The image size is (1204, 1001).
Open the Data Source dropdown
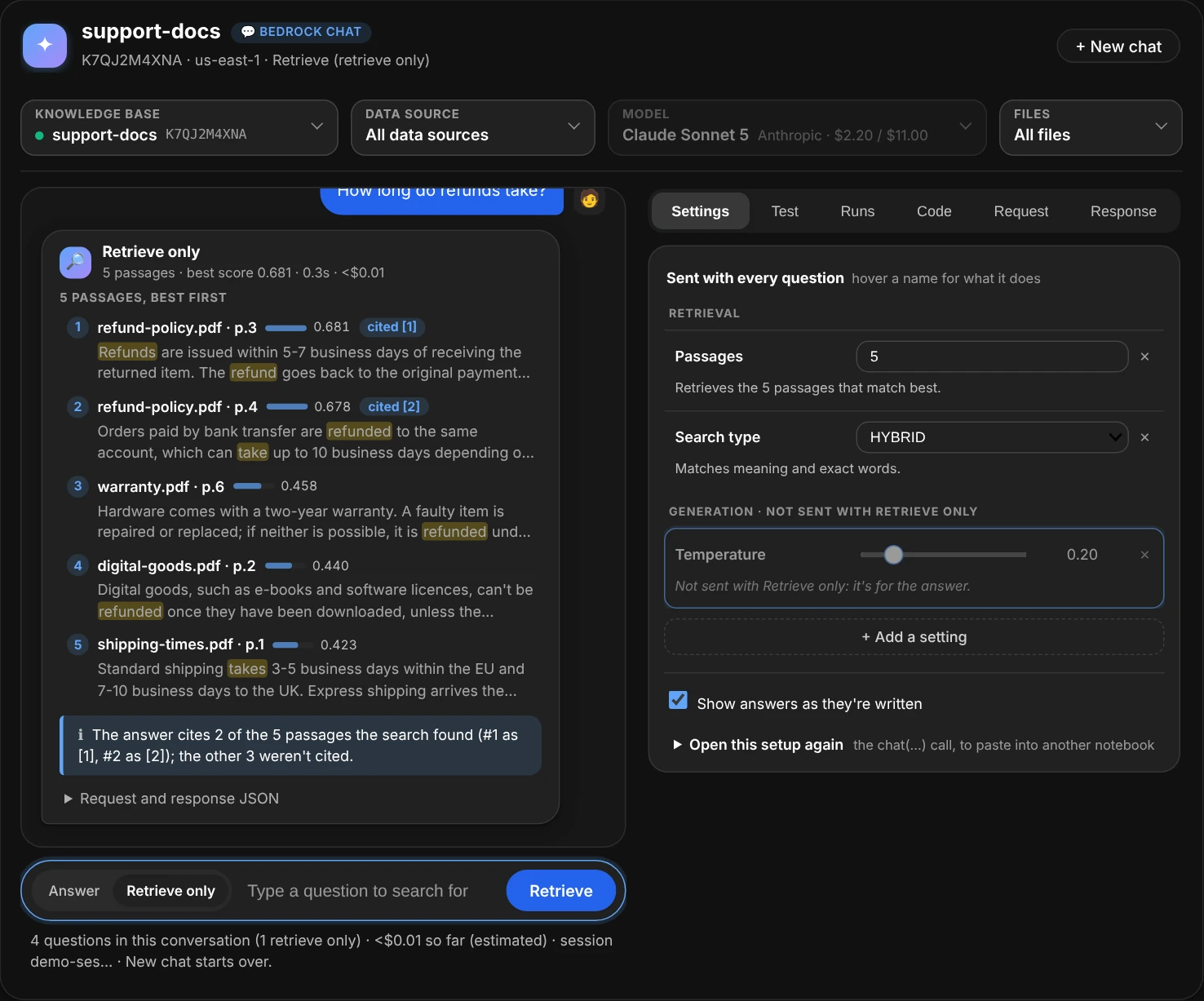point(473,127)
